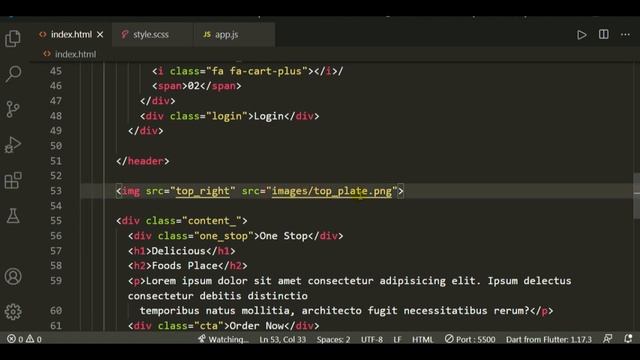Click the Foods Place h2 text

click(184, 266)
